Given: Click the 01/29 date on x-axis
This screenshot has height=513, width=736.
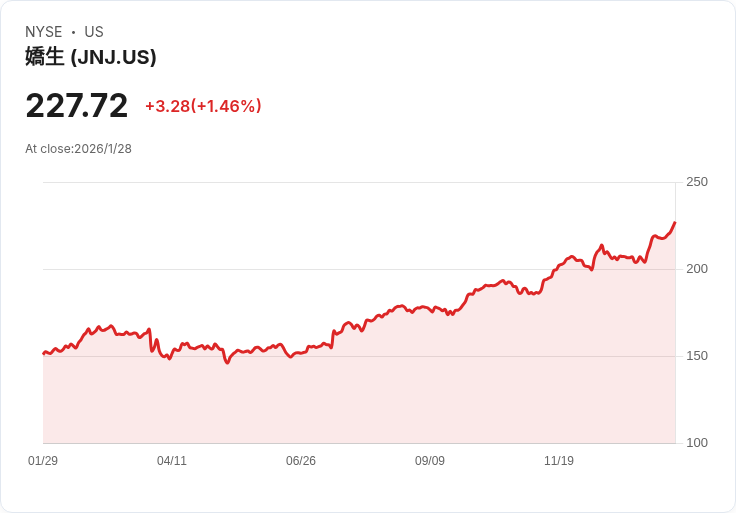Looking at the screenshot, I should [x=43, y=461].
